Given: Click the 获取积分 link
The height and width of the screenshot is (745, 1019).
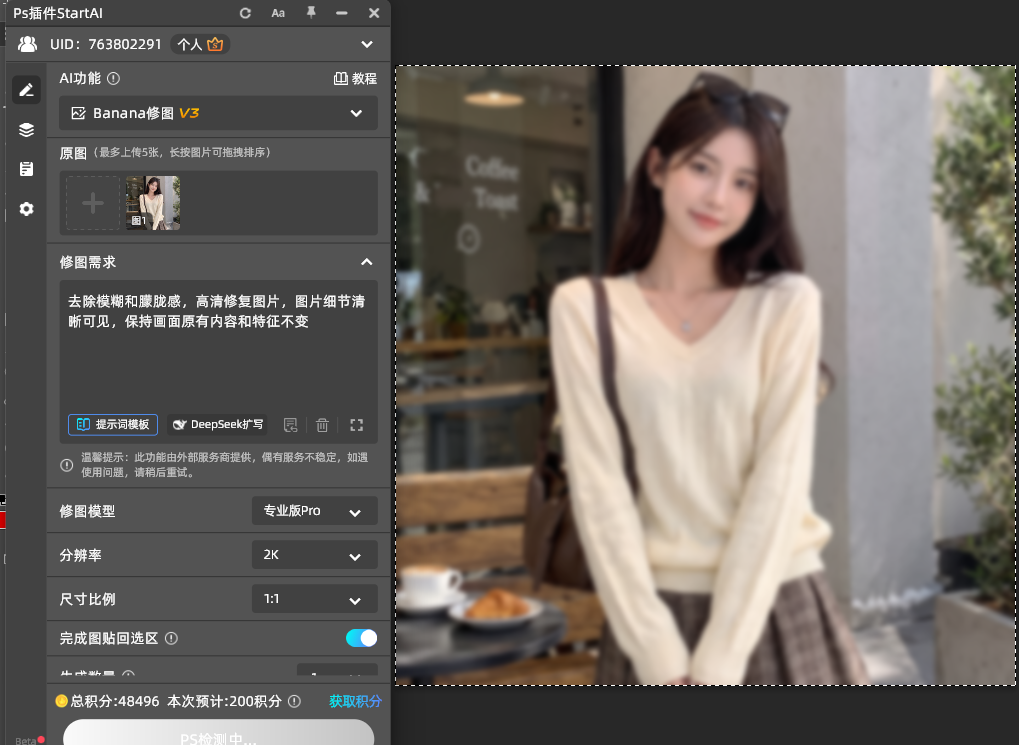Looking at the screenshot, I should (x=355, y=701).
